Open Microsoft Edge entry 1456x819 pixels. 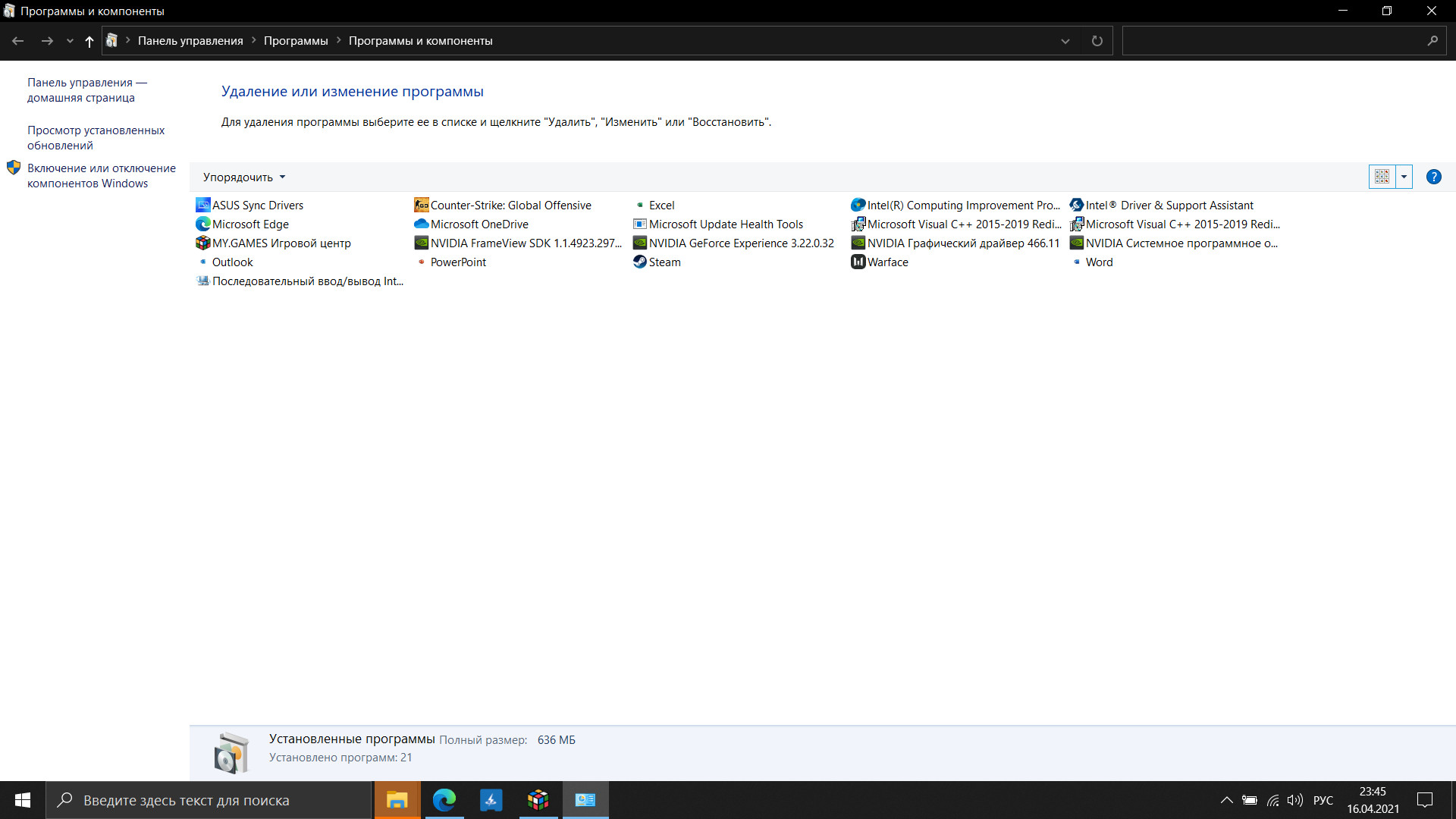(x=250, y=223)
